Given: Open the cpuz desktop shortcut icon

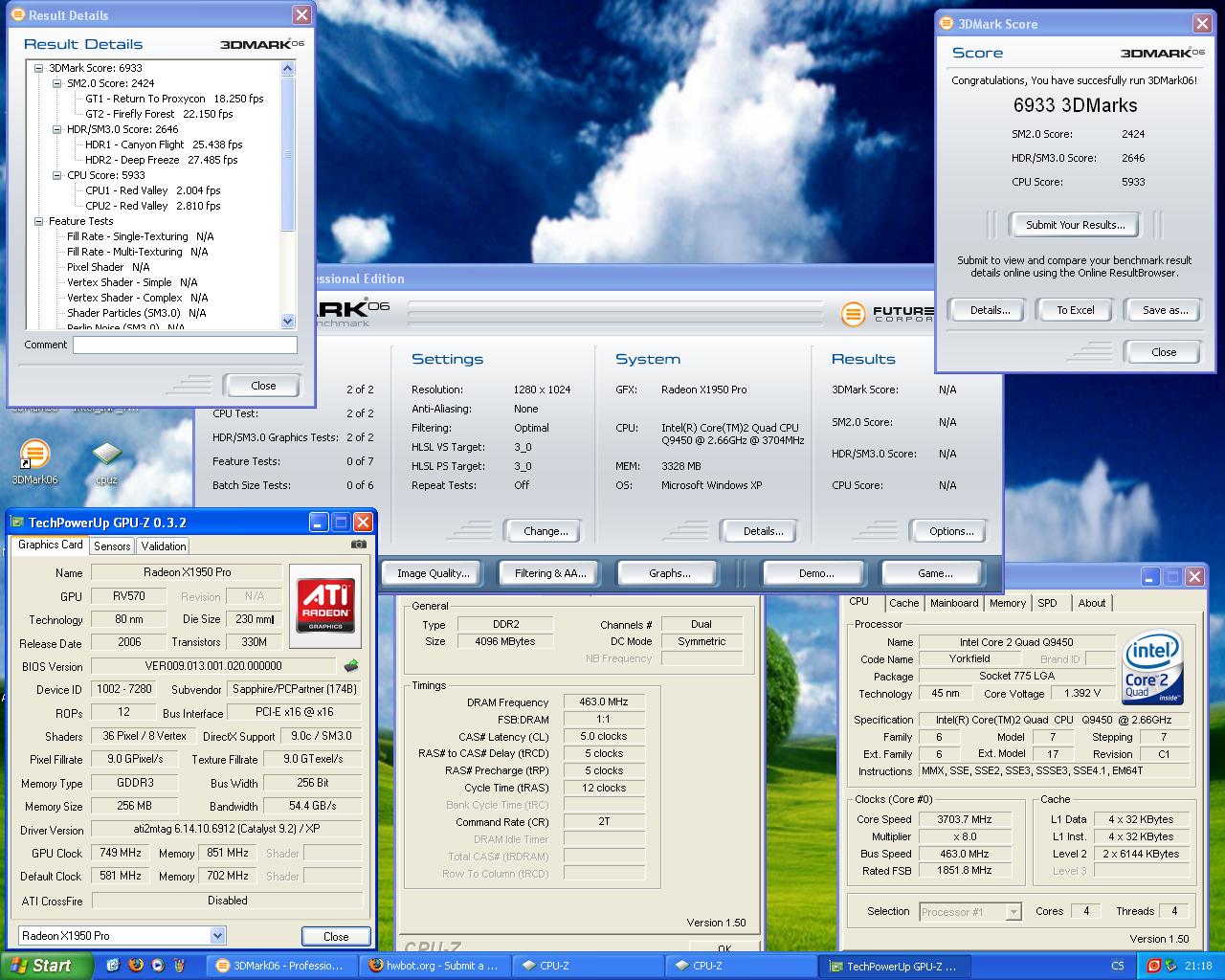Looking at the screenshot, I should click(107, 456).
